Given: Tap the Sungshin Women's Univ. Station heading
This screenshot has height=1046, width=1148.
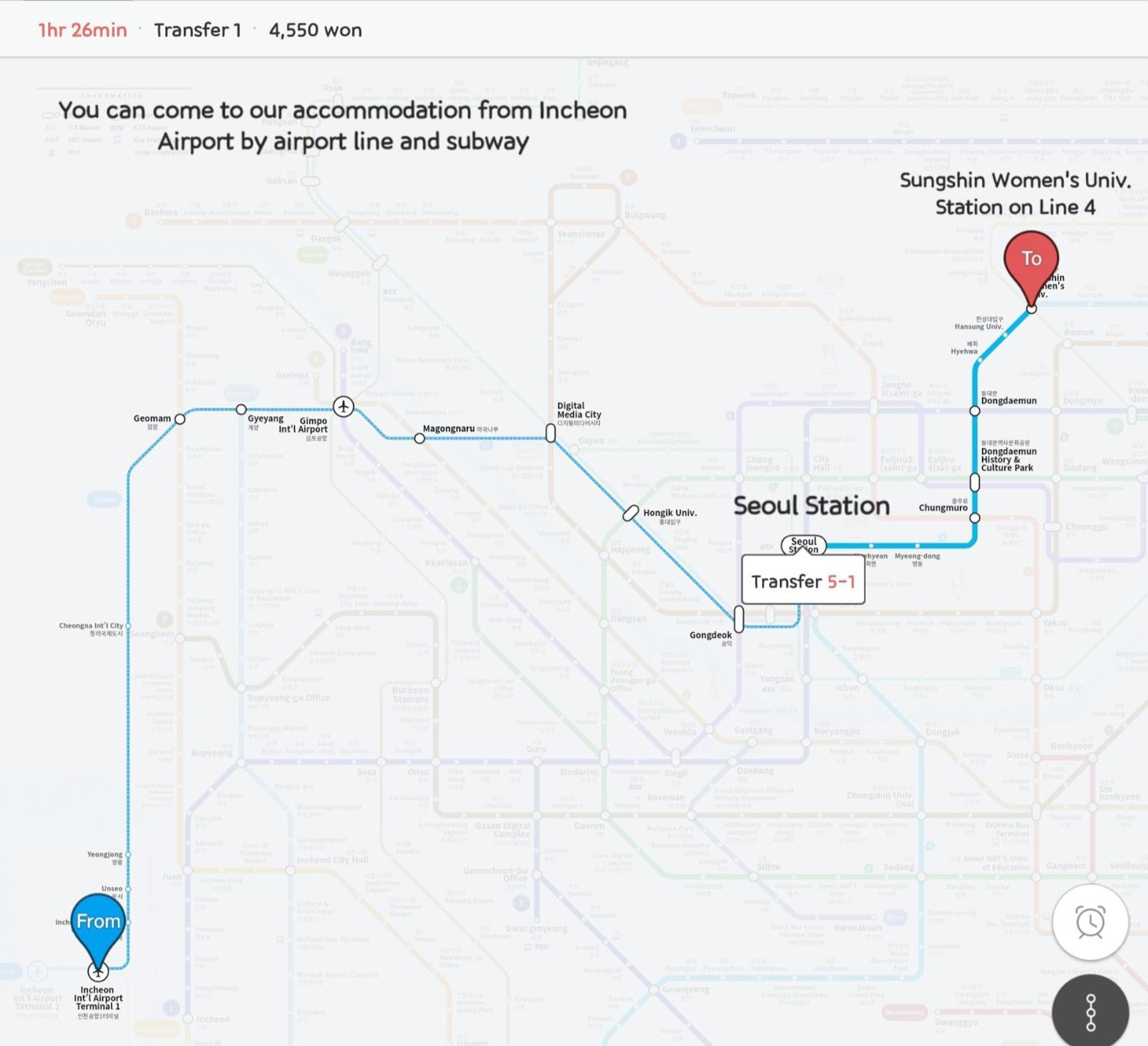Looking at the screenshot, I should click(x=1015, y=193).
